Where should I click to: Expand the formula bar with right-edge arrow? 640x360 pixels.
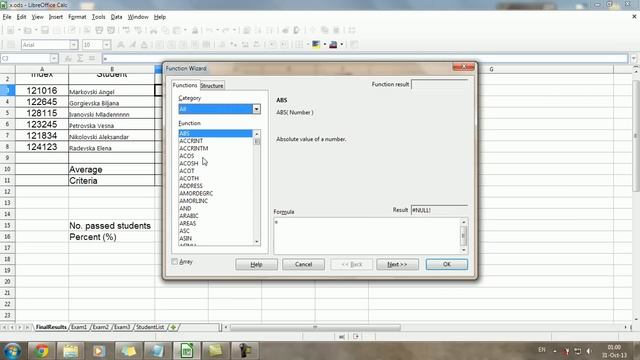click(x=633, y=58)
